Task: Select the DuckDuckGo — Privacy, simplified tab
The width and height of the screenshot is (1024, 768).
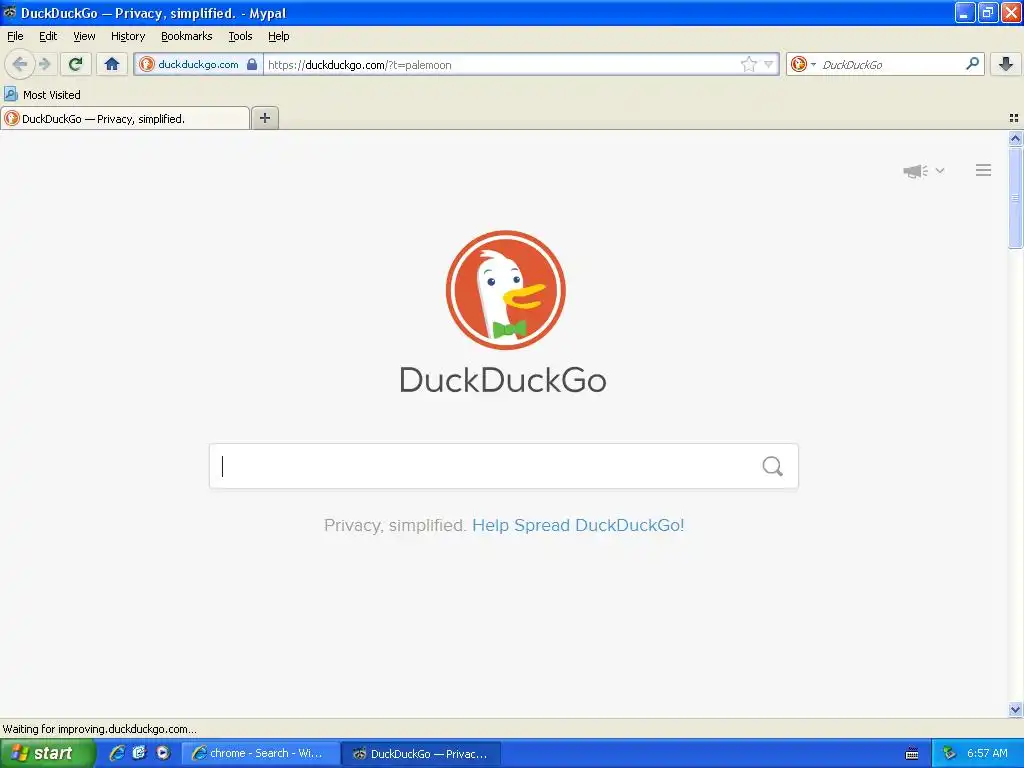Action: [125, 118]
